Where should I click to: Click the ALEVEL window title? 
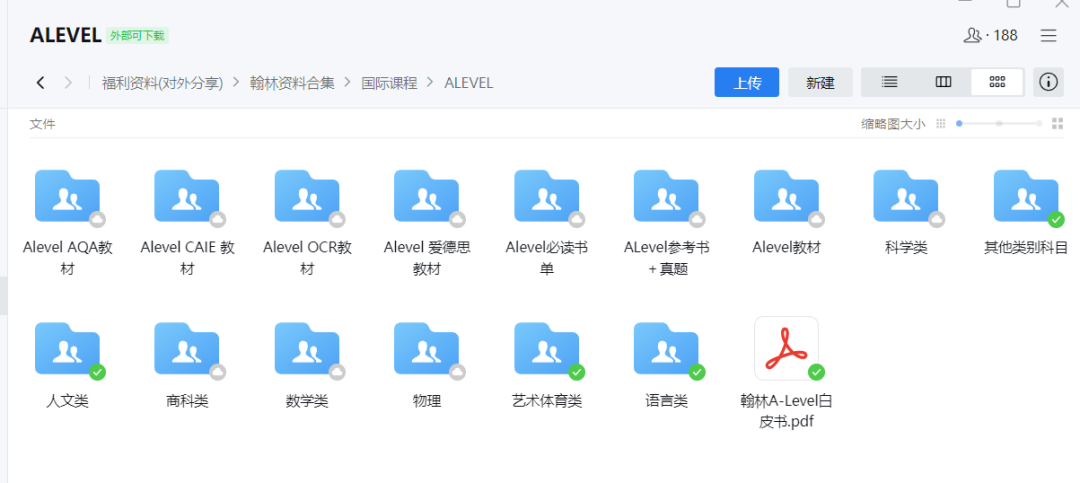click(x=65, y=36)
